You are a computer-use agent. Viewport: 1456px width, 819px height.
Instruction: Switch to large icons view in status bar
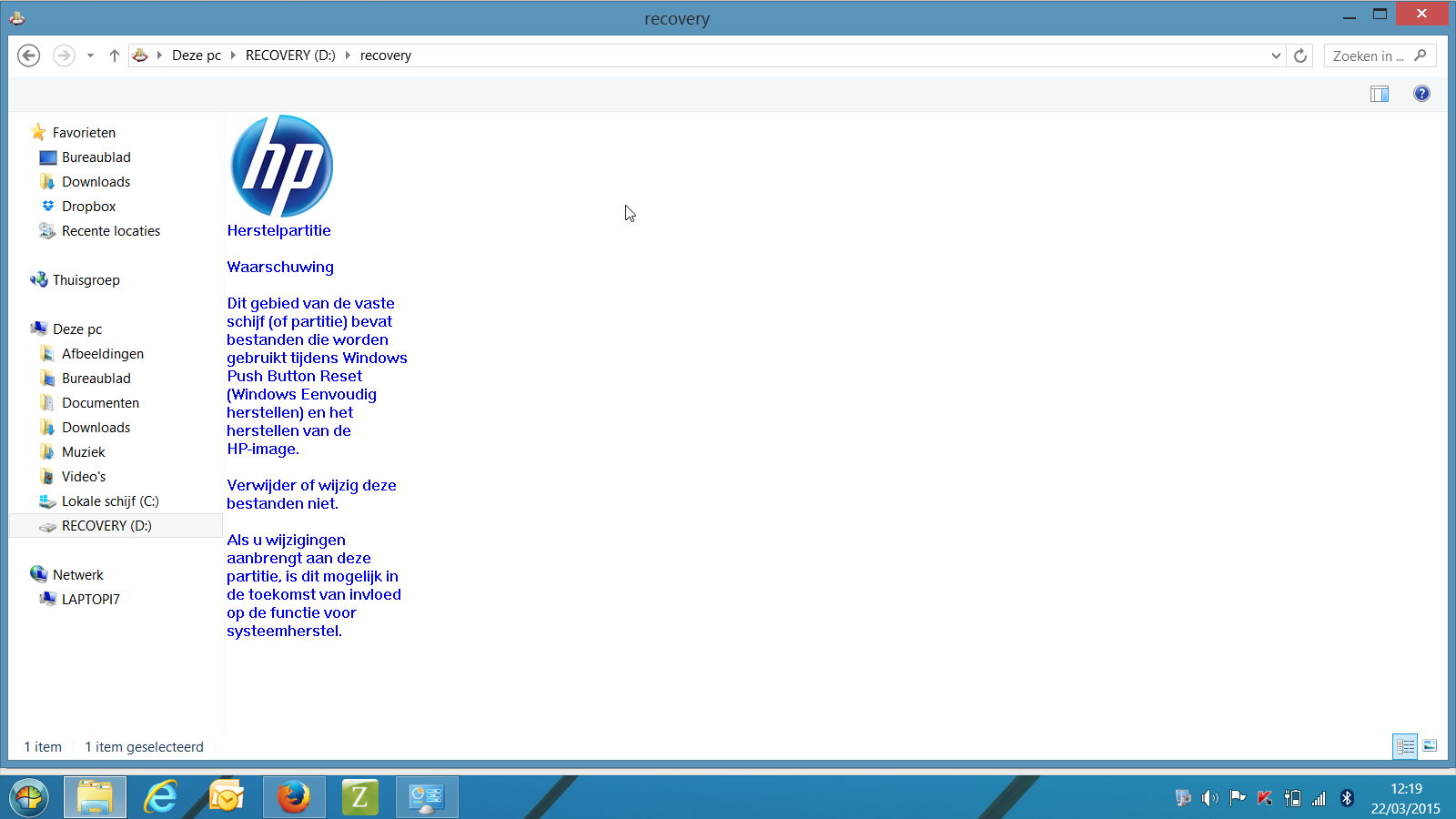(x=1430, y=746)
